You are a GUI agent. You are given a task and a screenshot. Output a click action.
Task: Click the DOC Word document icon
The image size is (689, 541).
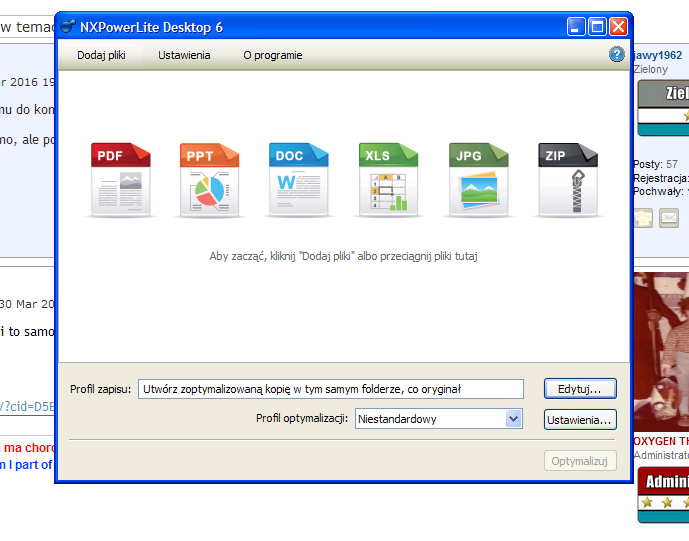coord(298,179)
